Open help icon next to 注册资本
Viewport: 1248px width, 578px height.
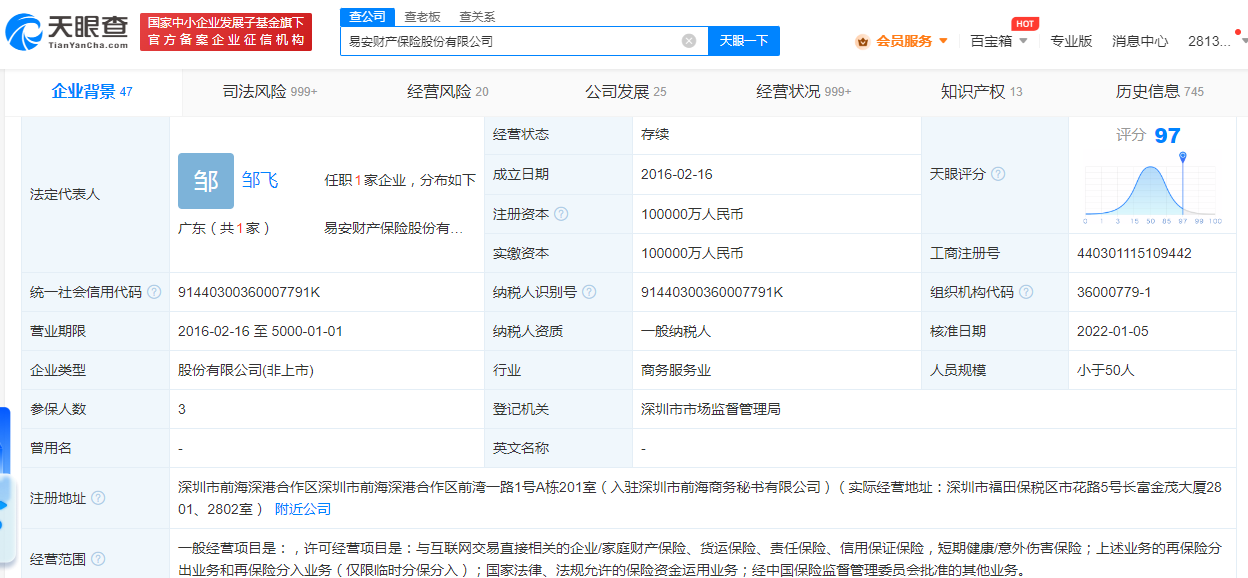(x=562, y=214)
